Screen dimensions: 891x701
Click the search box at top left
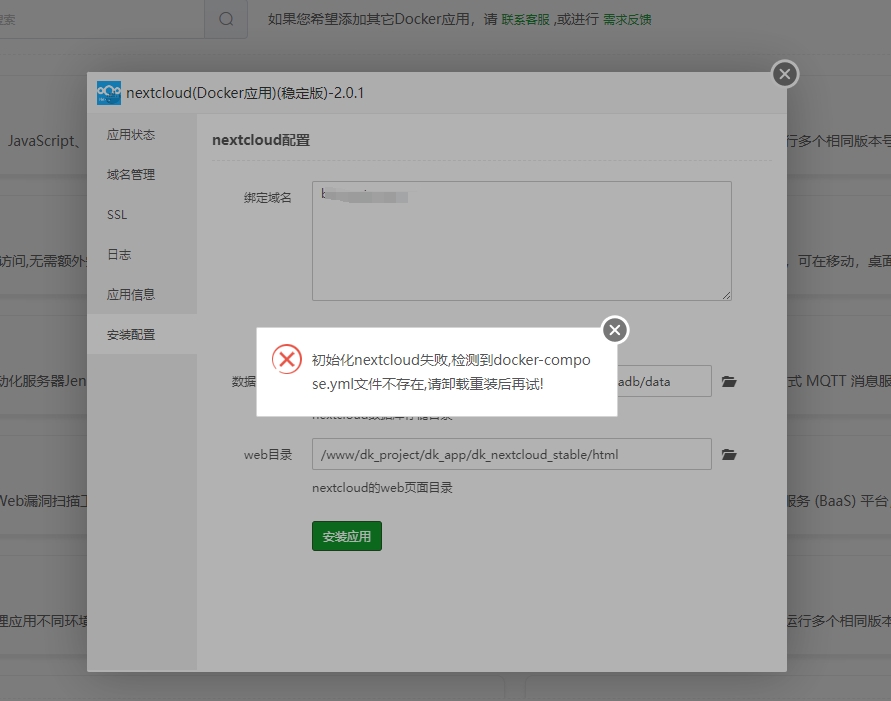[x=102, y=19]
